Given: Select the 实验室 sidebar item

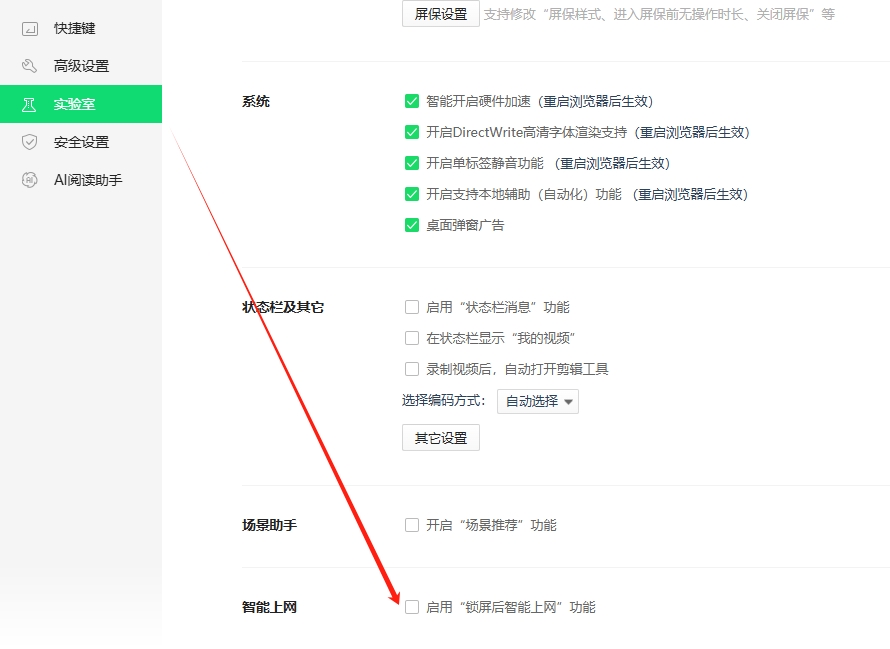Looking at the screenshot, I should 81,104.
